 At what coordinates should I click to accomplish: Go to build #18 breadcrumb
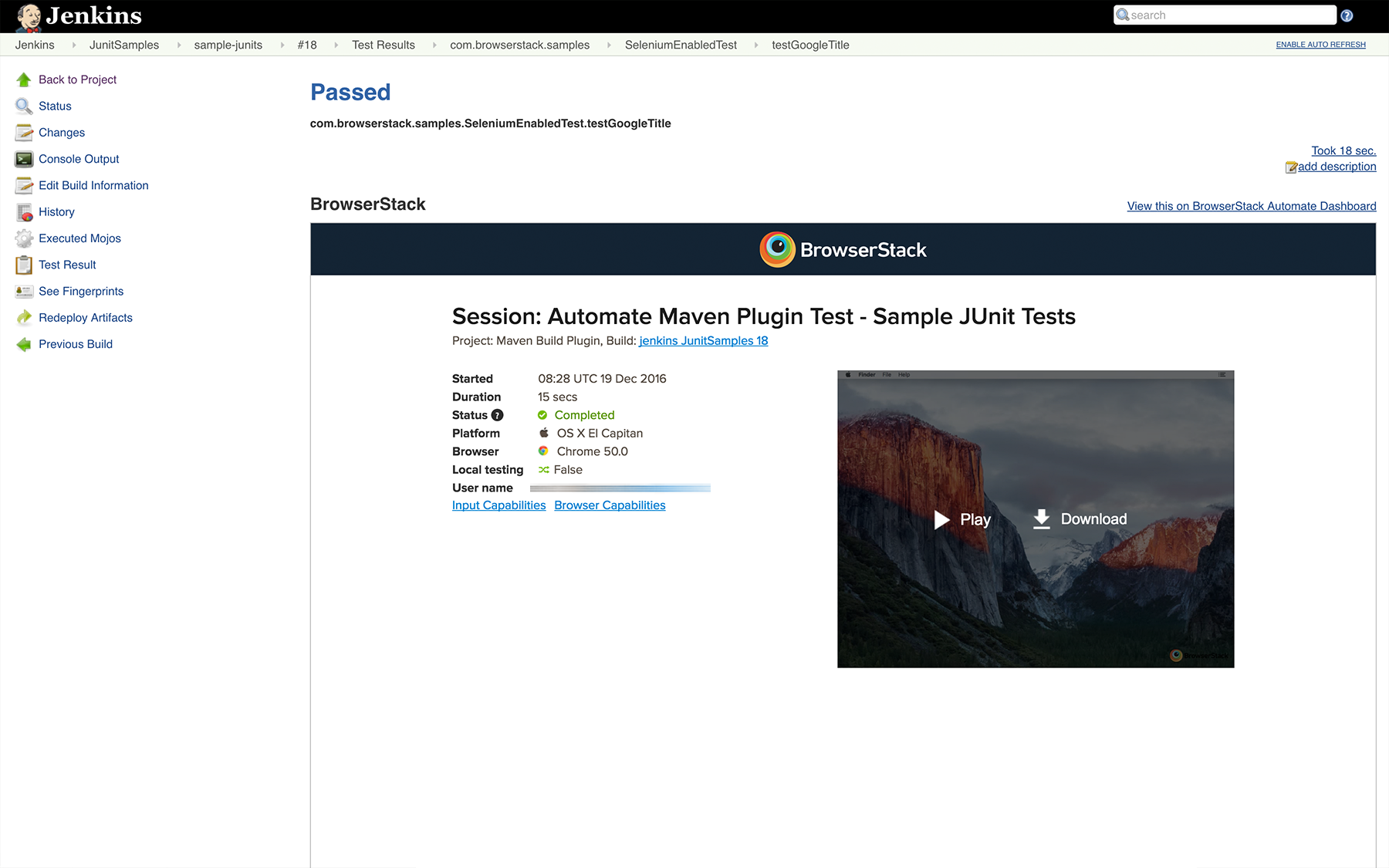307,45
